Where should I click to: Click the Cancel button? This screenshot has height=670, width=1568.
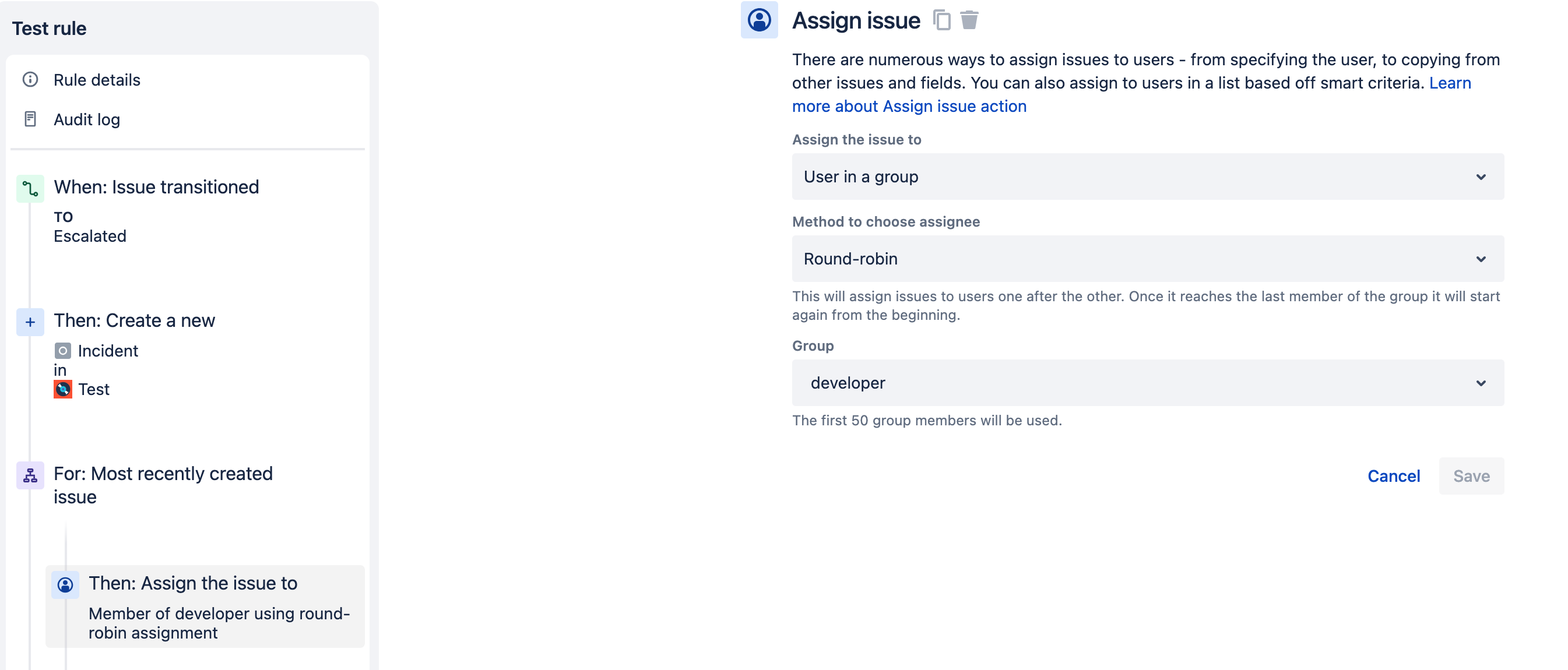1393,476
